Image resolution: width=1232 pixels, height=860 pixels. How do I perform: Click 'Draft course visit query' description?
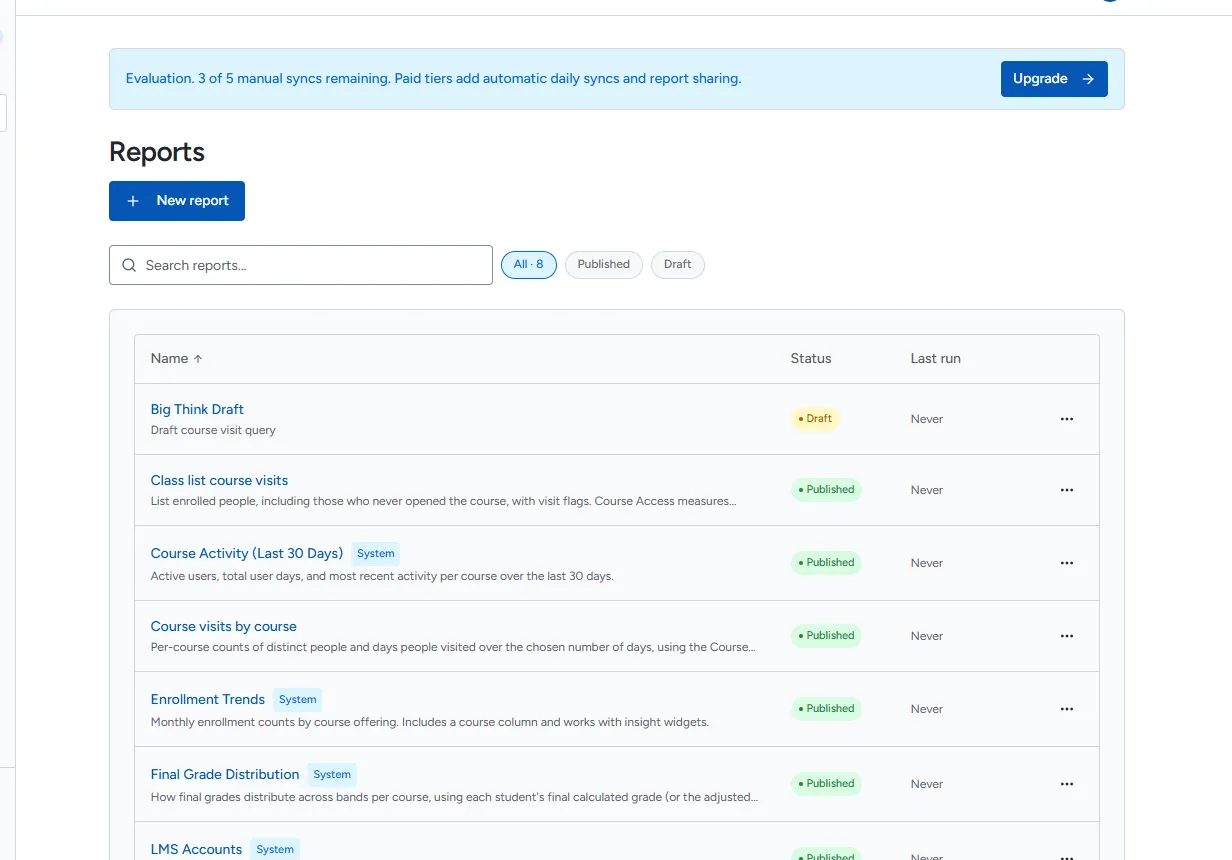point(213,430)
